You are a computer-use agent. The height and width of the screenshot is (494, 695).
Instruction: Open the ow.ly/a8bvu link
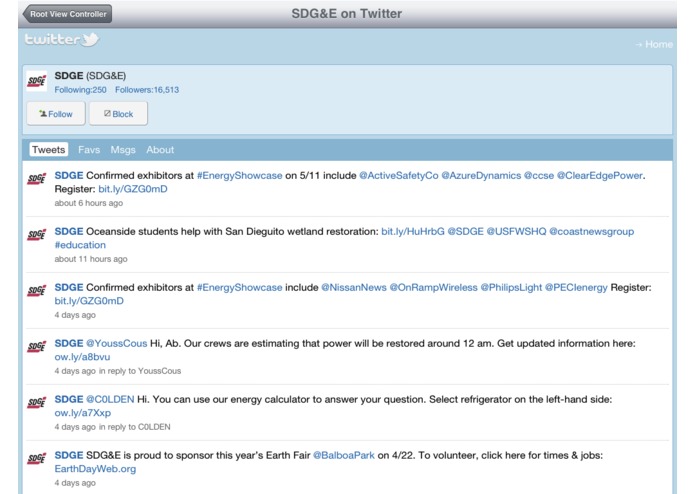(82, 357)
